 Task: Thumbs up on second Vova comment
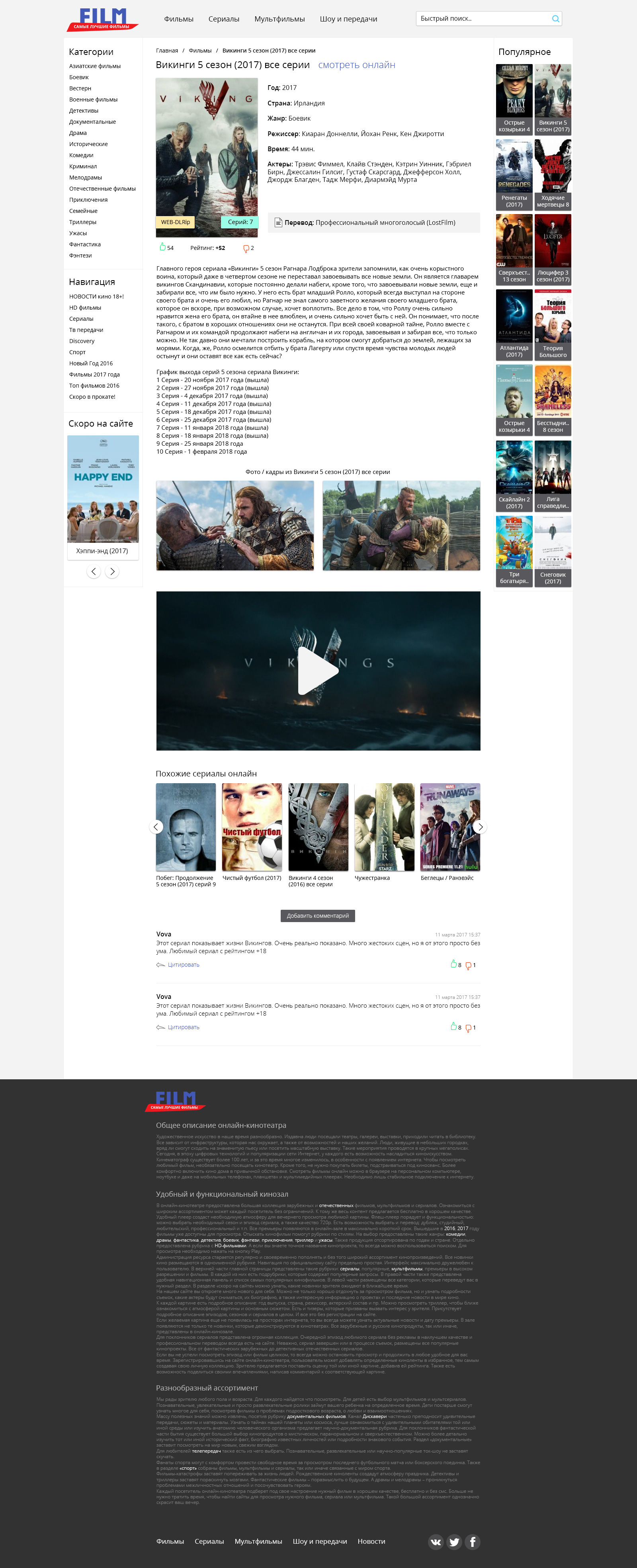pos(453,1026)
